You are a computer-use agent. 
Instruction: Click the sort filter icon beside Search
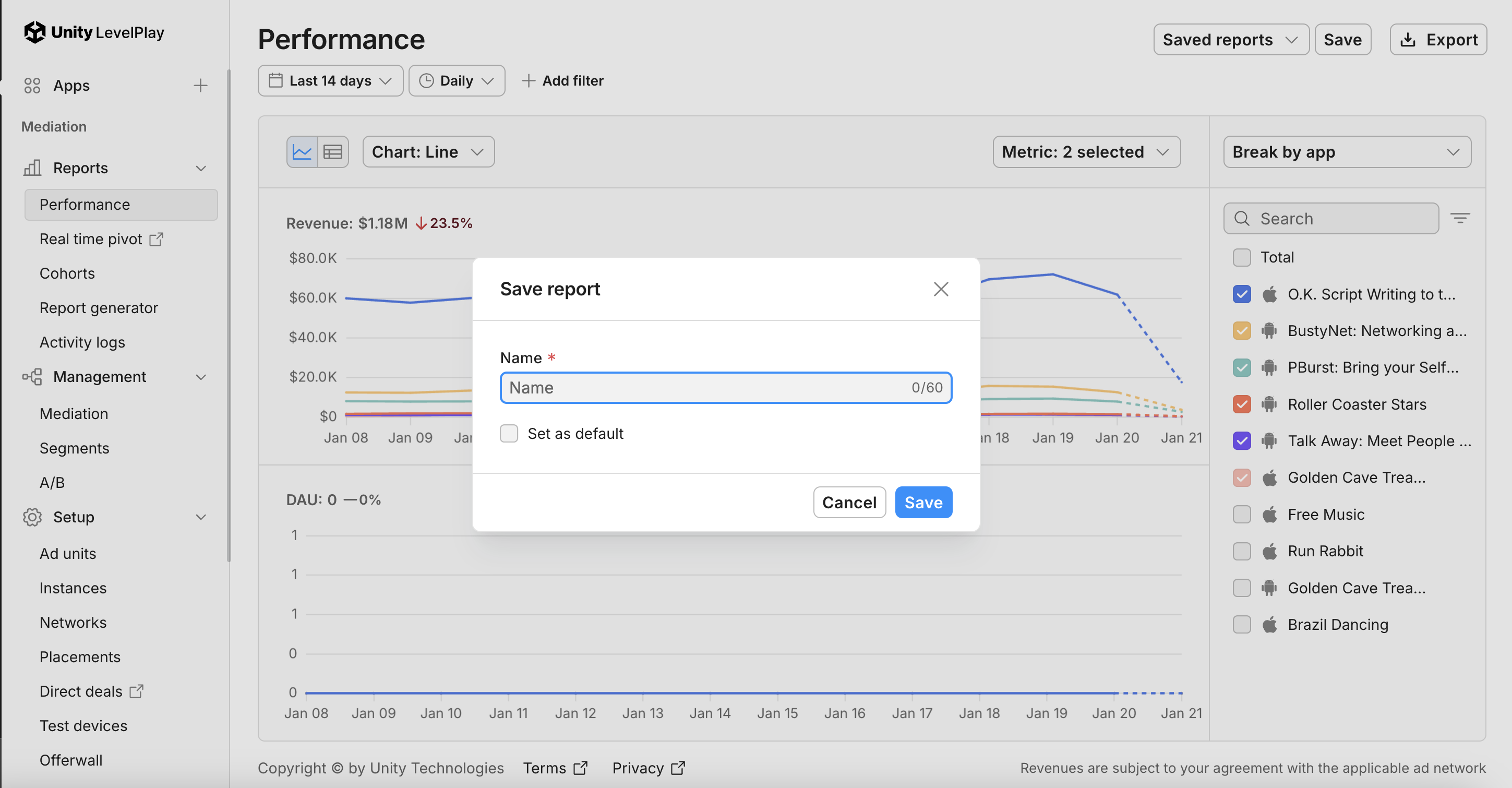click(x=1460, y=219)
